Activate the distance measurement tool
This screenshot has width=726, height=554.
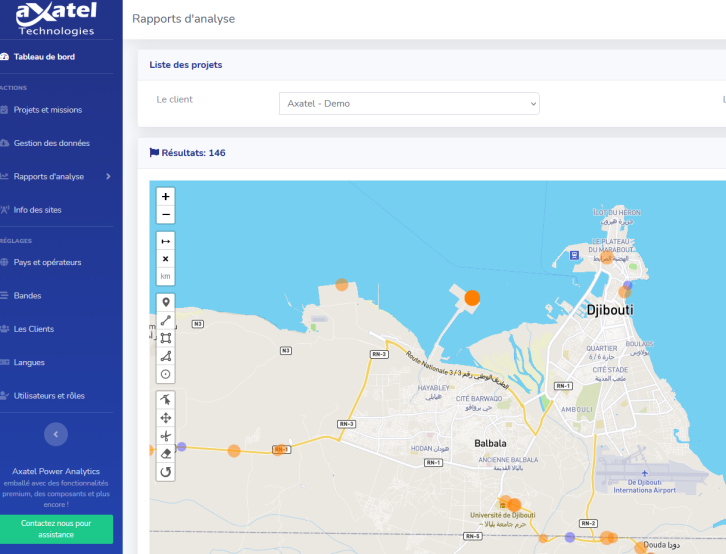tap(166, 241)
